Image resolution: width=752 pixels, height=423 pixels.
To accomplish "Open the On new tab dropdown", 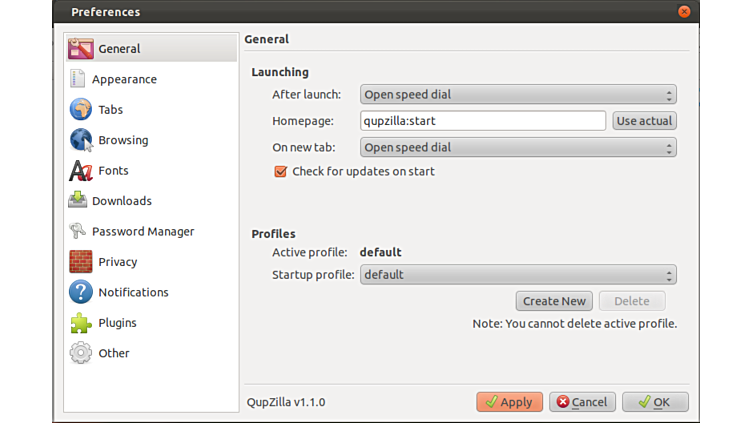I will 518,148.
